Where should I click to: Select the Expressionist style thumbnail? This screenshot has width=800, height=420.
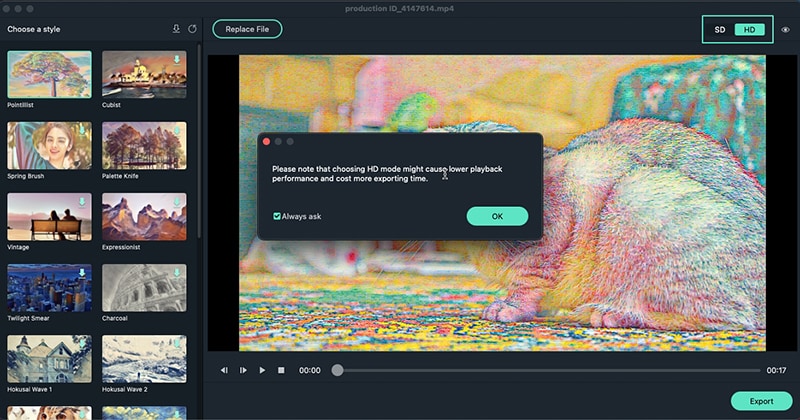(144, 216)
